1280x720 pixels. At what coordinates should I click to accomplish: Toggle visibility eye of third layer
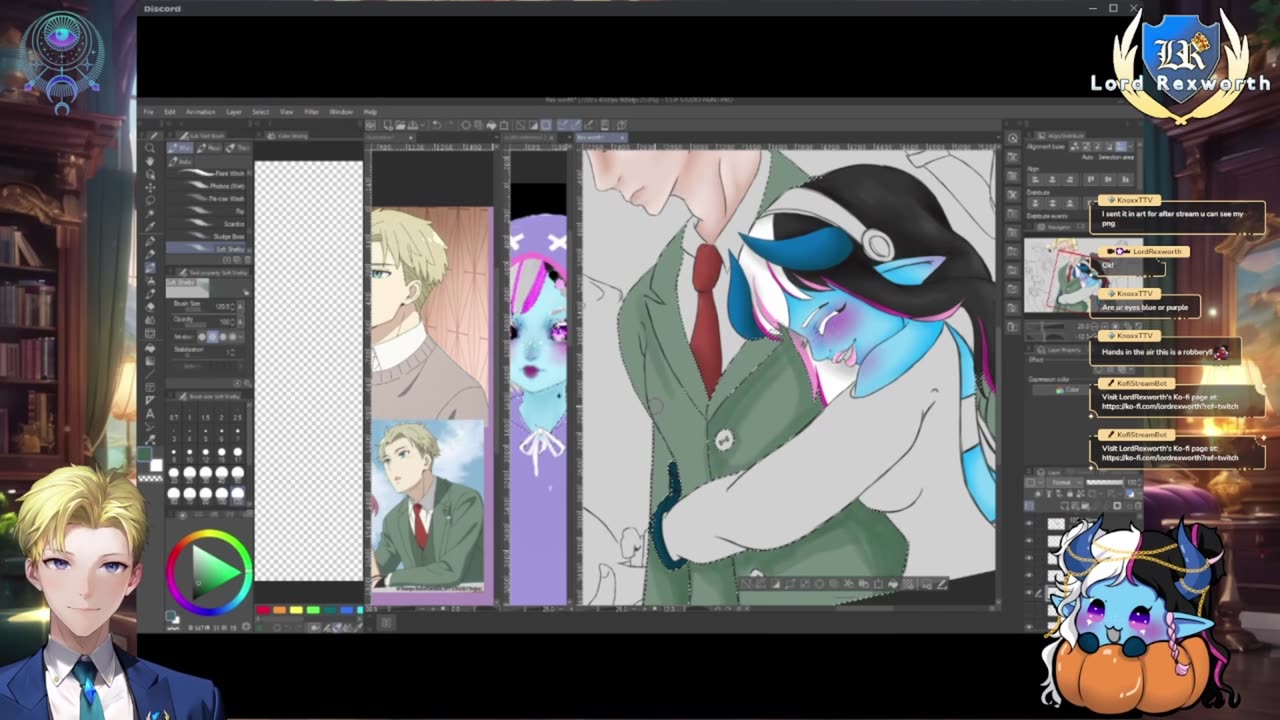tap(1029, 557)
